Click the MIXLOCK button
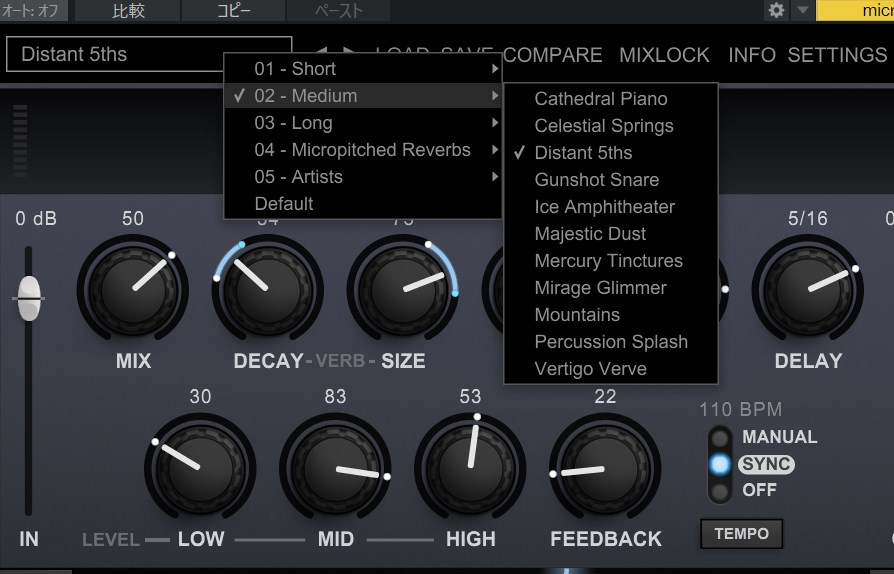The height and width of the screenshot is (574, 894). click(x=664, y=55)
